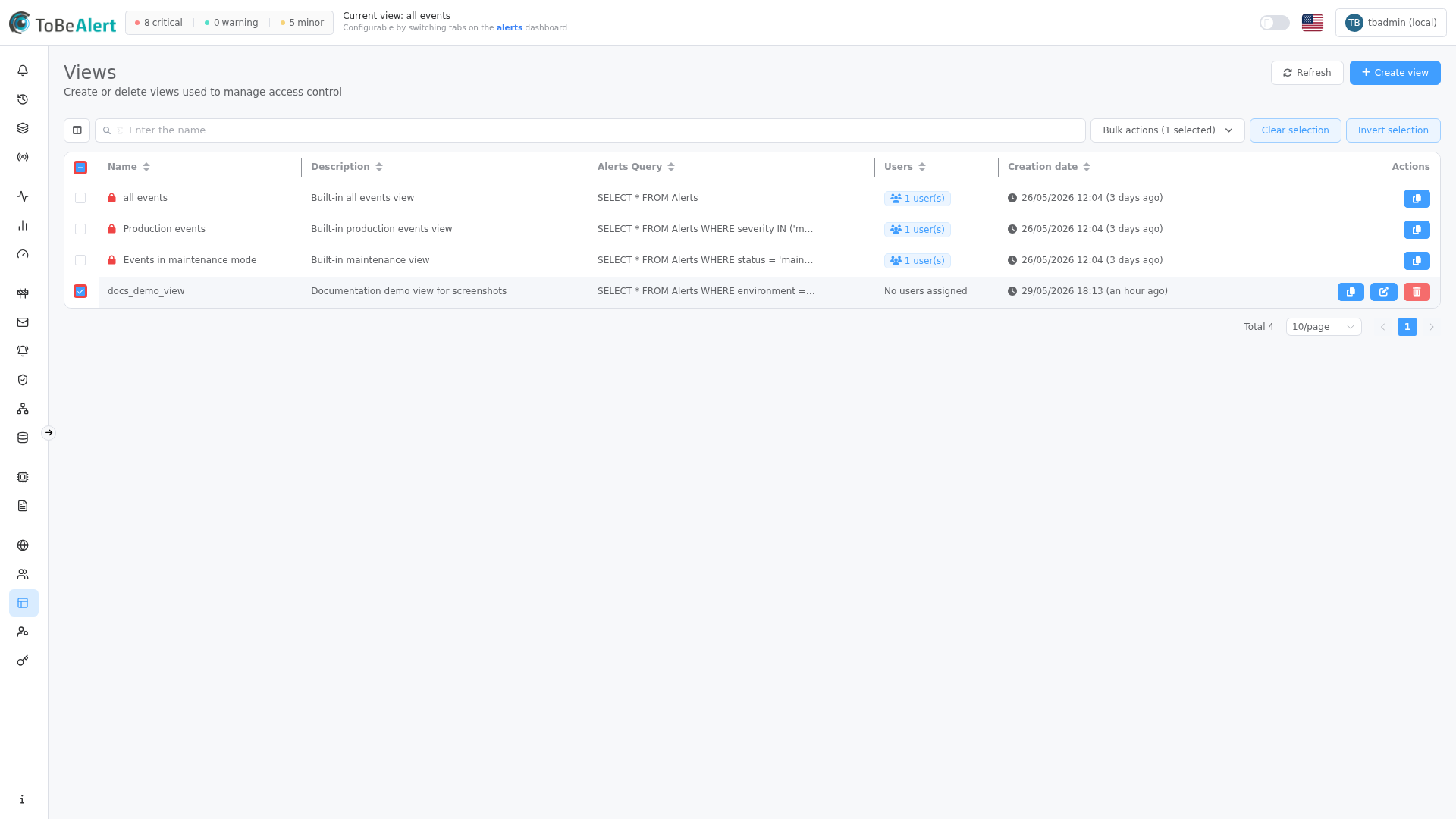The height and width of the screenshot is (819, 1456).
Task: Delete the docs_demo_view view
Action: tap(1417, 292)
